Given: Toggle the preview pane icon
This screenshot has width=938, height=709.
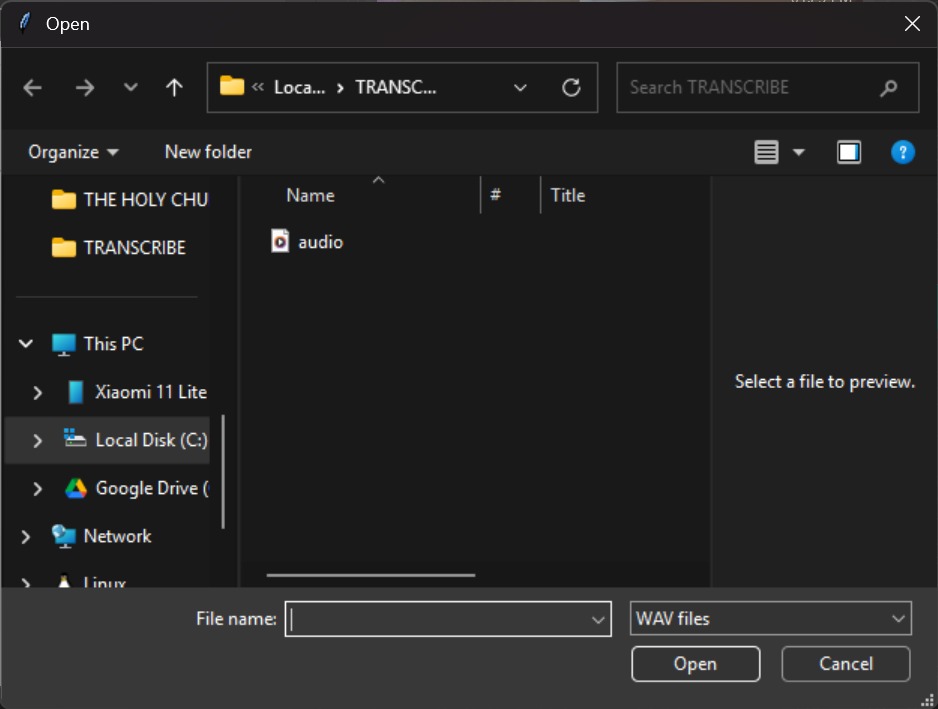Looking at the screenshot, I should coord(849,152).
